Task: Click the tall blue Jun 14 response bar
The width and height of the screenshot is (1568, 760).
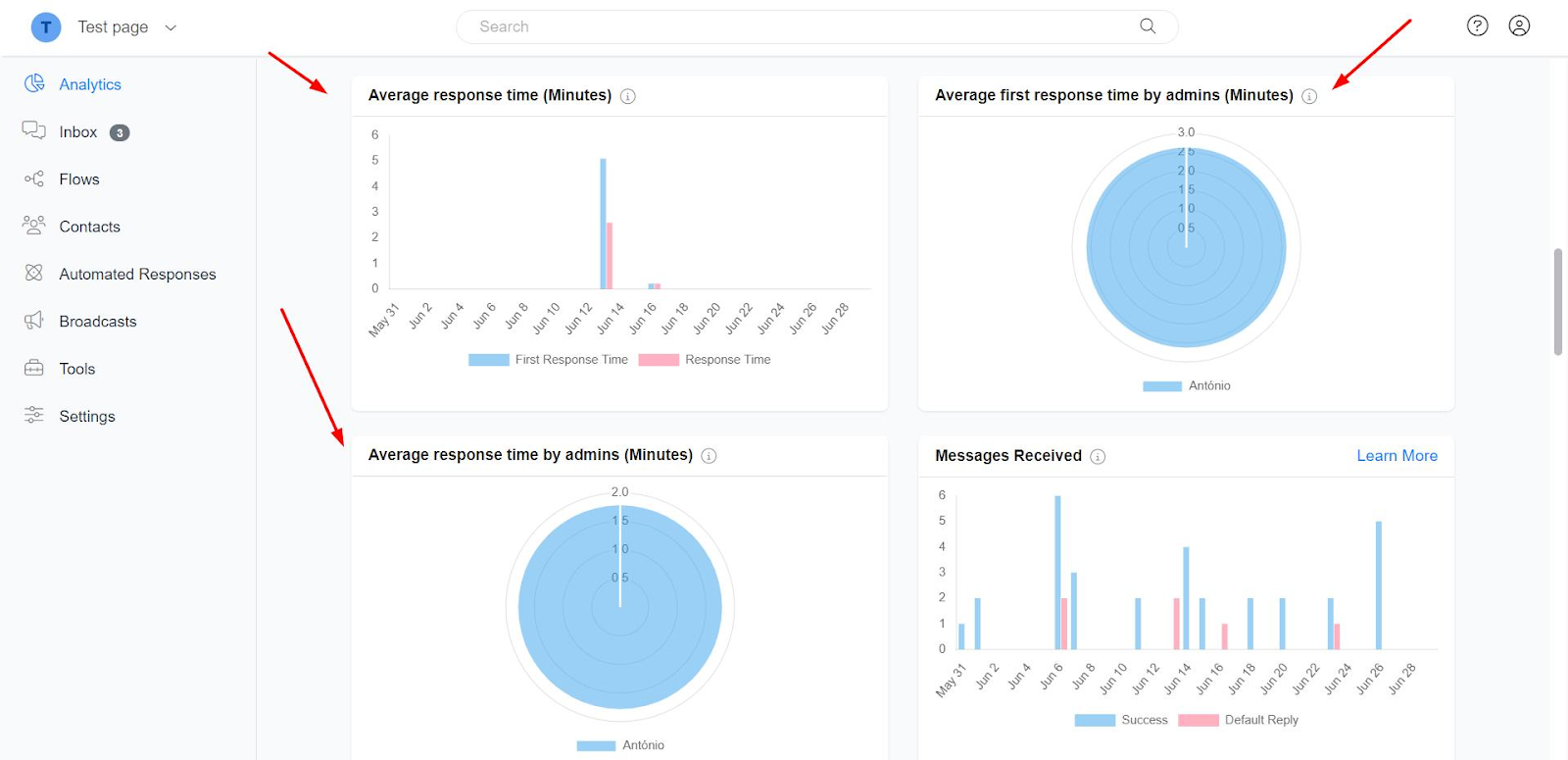Action: 603,224
